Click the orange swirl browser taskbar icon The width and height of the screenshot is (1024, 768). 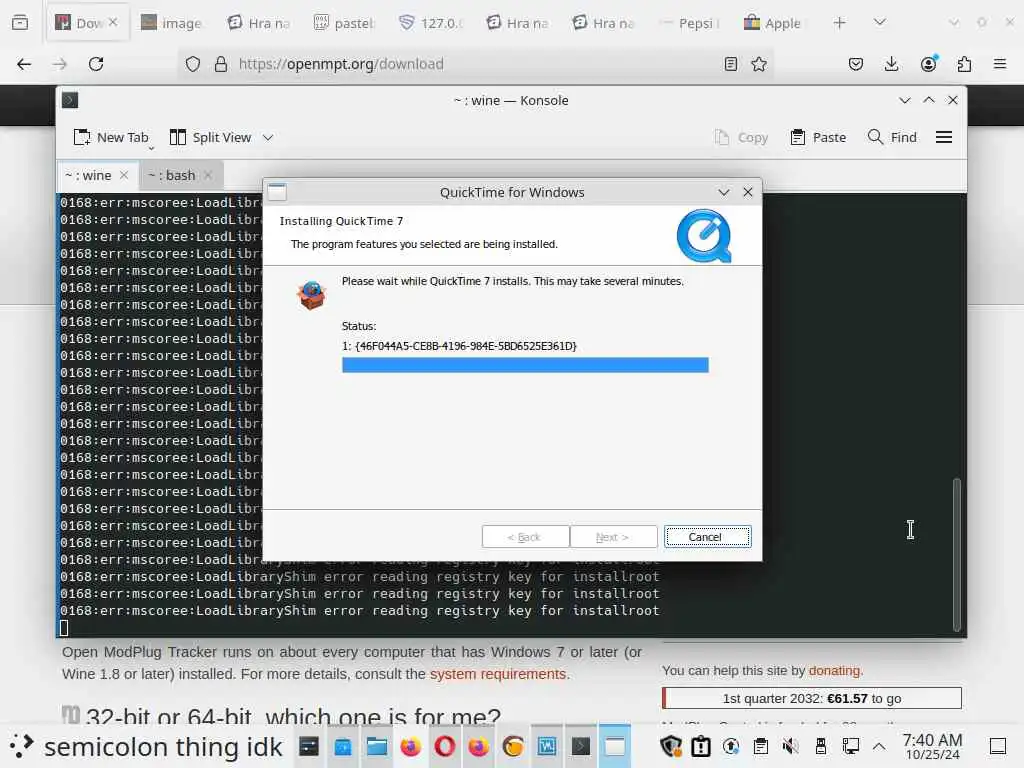click(x=513, y=746)
